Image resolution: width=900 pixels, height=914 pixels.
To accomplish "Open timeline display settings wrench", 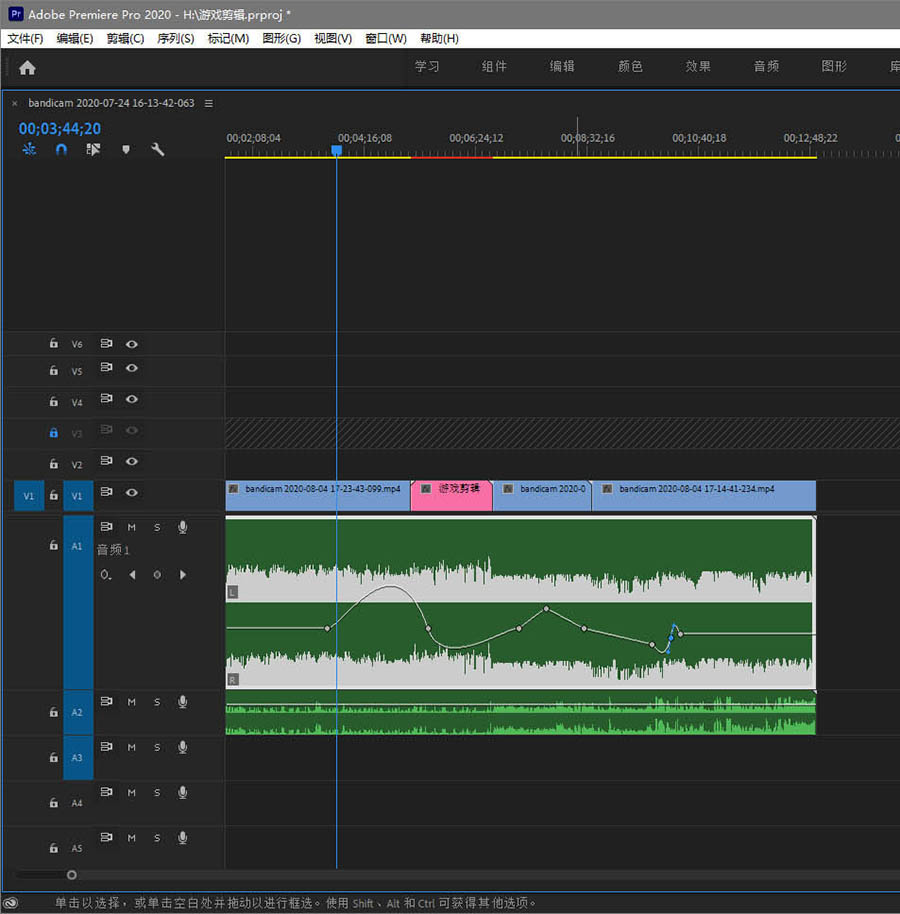I will [x=157, y=149].
